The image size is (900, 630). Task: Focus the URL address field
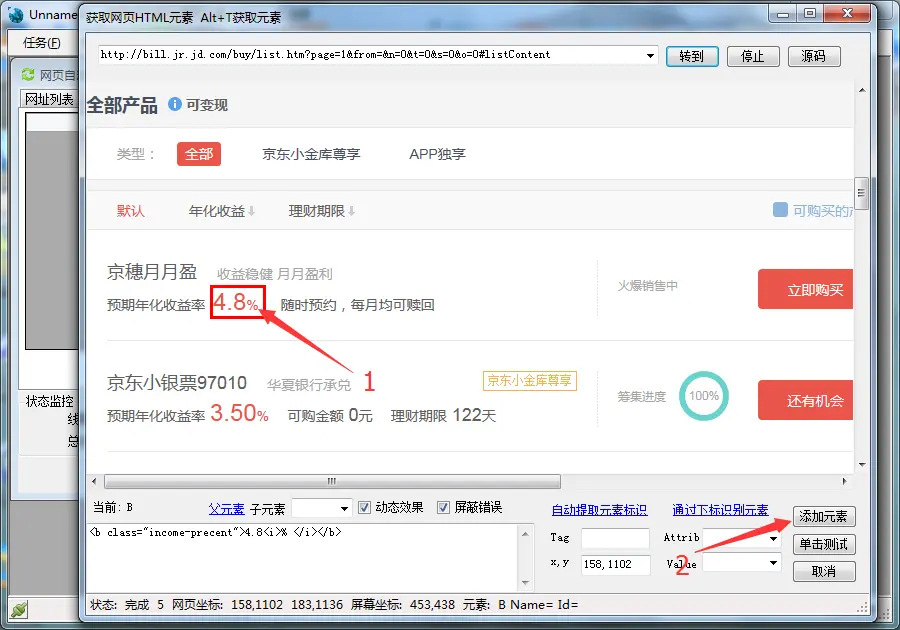point(371,55)
